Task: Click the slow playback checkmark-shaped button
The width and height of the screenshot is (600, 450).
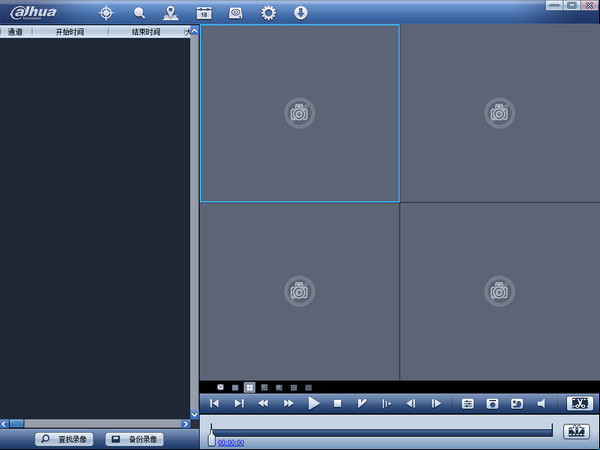Action: coord(362,403)
